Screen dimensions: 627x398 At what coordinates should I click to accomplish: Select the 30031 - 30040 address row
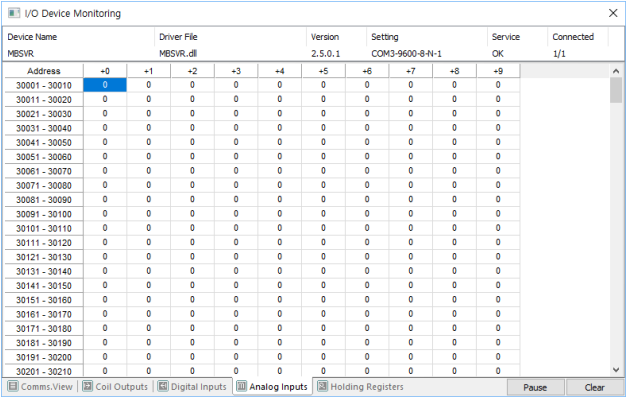(x=44, y=128)
